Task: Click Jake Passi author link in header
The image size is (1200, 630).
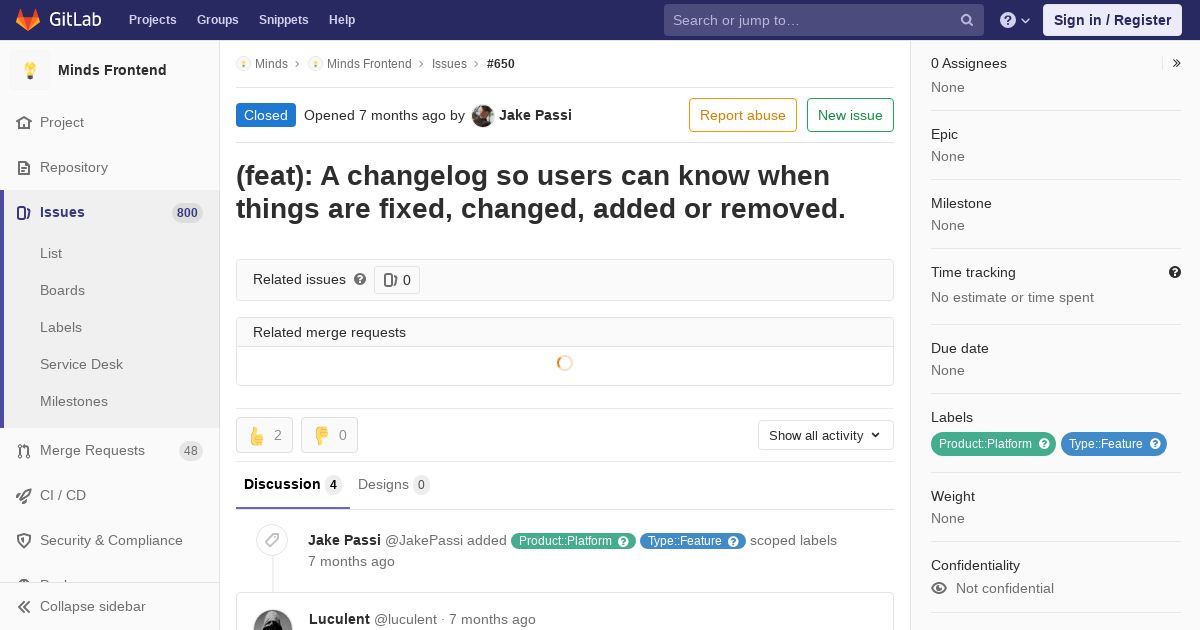Action: tap(535, 115)
